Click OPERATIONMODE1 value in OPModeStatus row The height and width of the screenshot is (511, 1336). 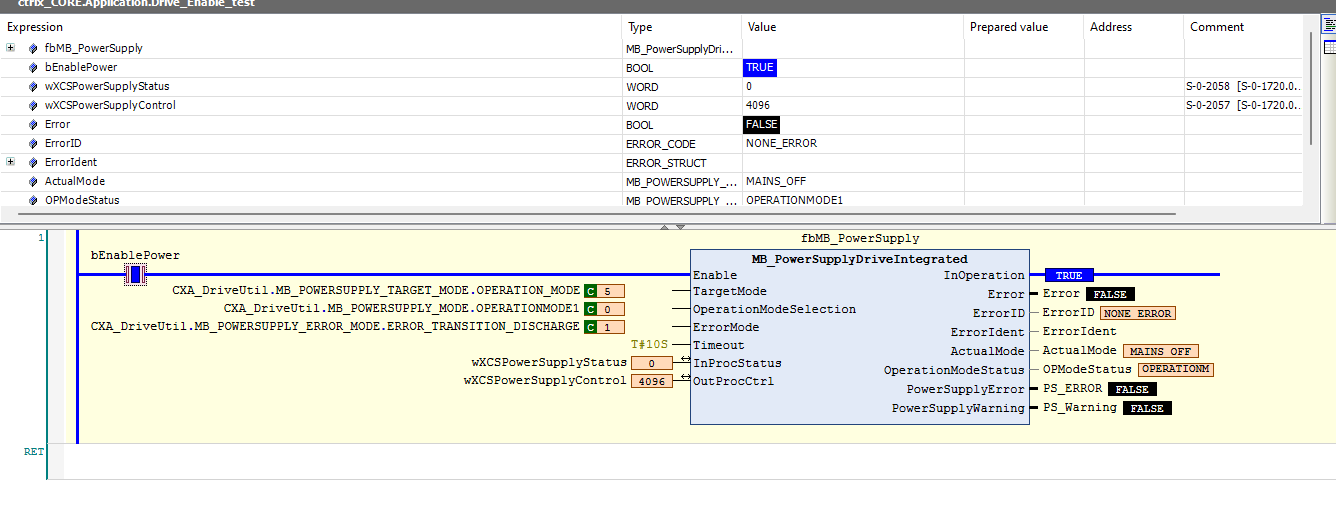coord(794,201)
